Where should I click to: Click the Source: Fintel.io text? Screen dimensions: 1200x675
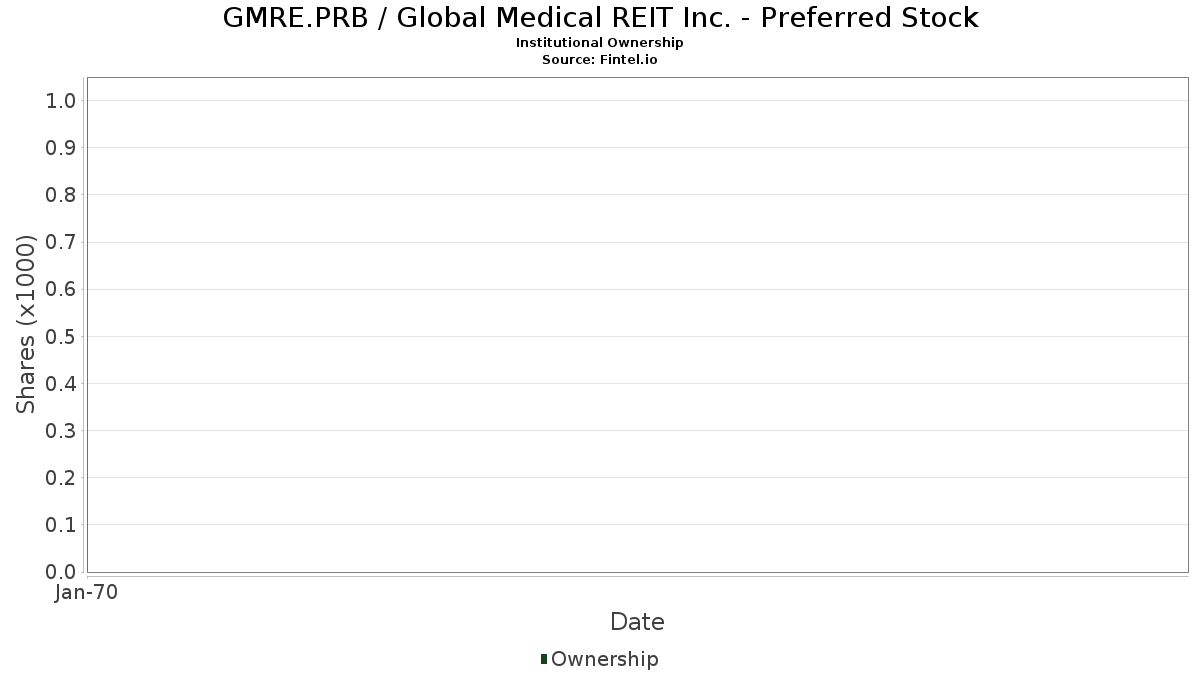click(x=600, y=60)
